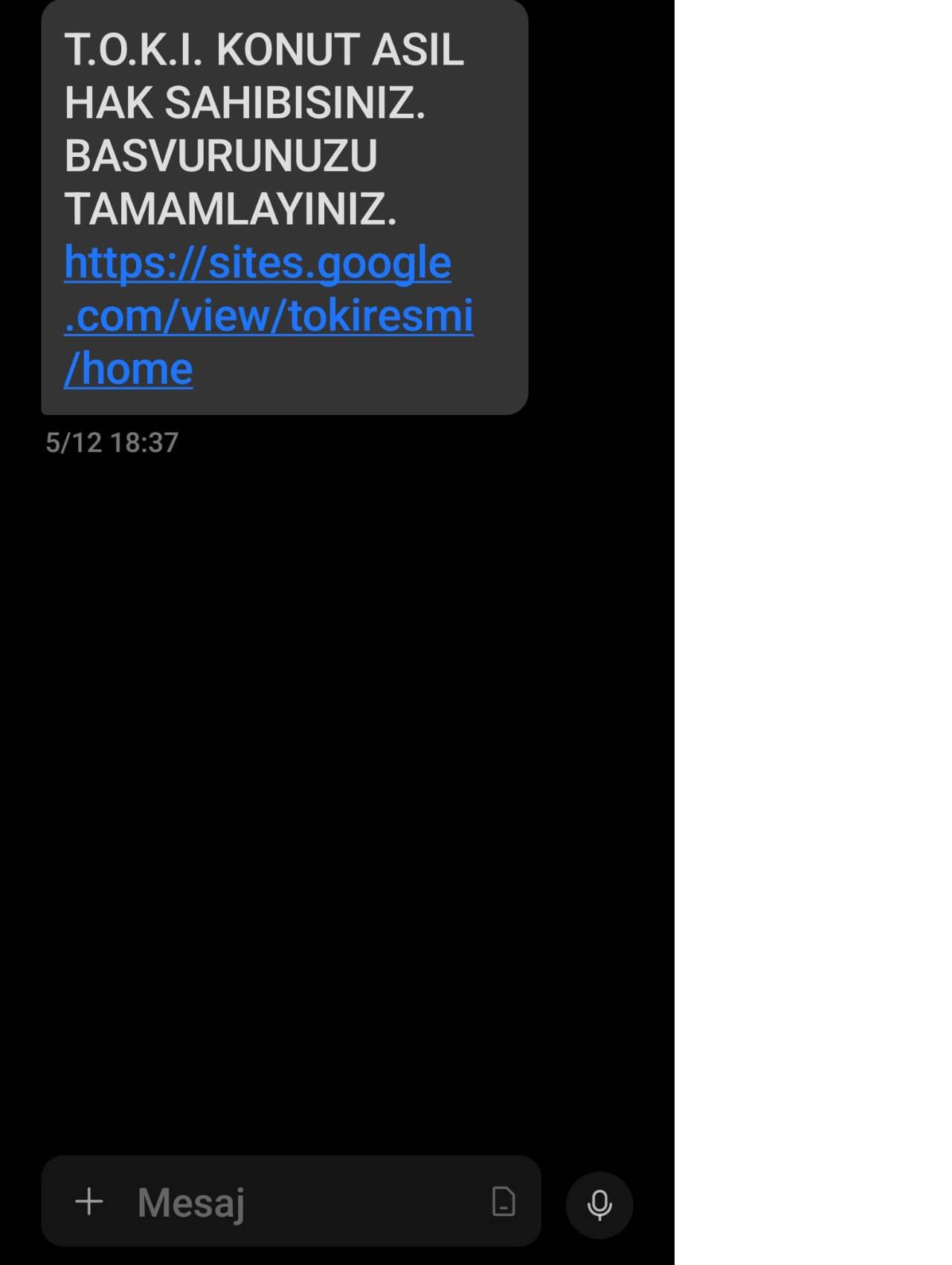
Task: Tap the word KONUT in the SMS
Action: (288, 50)
